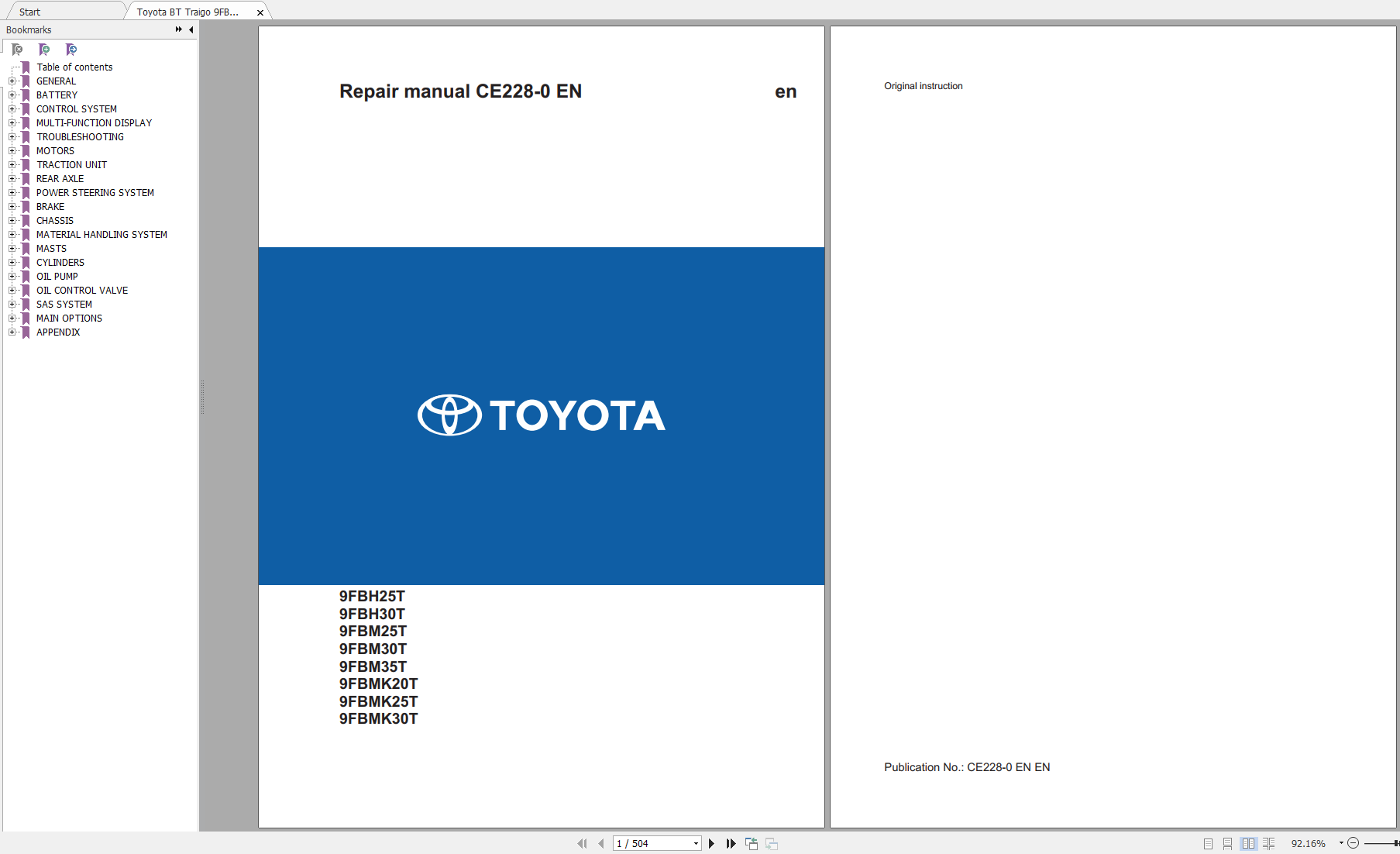The height and width of the screenshot is (854, 1400).
Task: Click the previous view icon
Action: tap(752, 843)
